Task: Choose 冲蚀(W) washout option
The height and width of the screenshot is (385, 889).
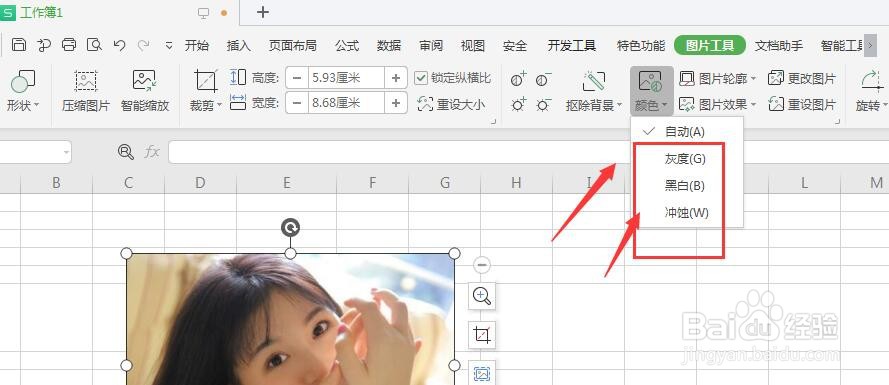Action: click(687, 213)
